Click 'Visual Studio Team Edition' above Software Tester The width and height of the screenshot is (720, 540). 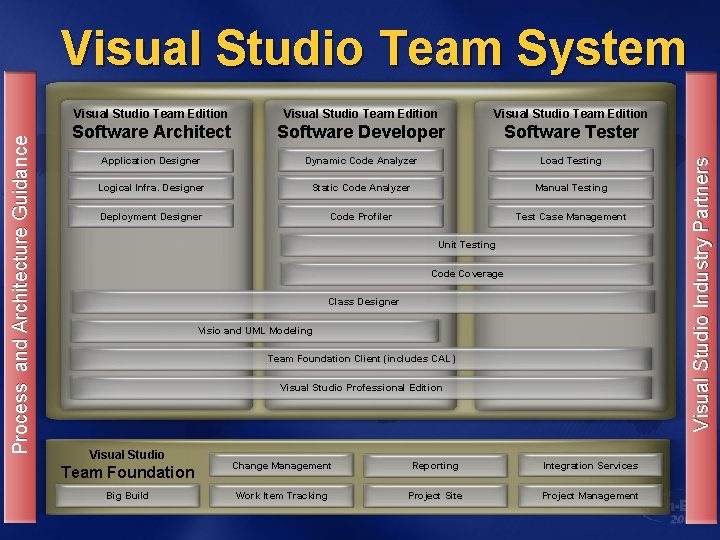pyautogui.click(x=570, y=113)
